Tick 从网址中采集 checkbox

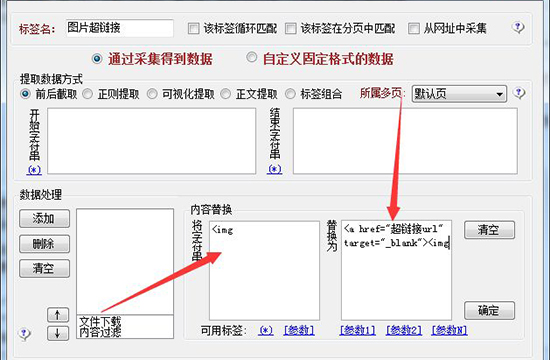tap(414, 28)
